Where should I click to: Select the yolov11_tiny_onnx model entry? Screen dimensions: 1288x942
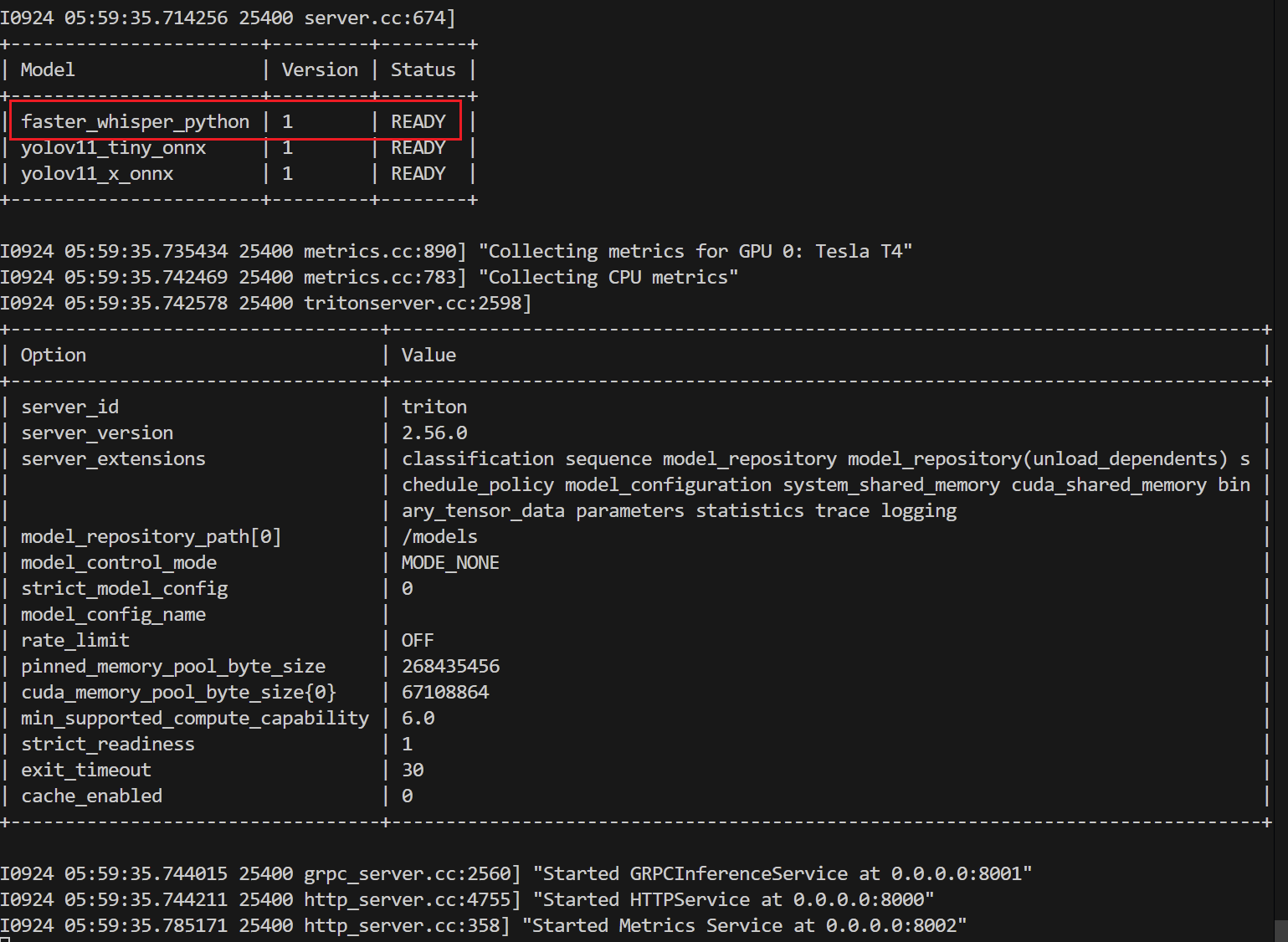(x=113, y=148)
